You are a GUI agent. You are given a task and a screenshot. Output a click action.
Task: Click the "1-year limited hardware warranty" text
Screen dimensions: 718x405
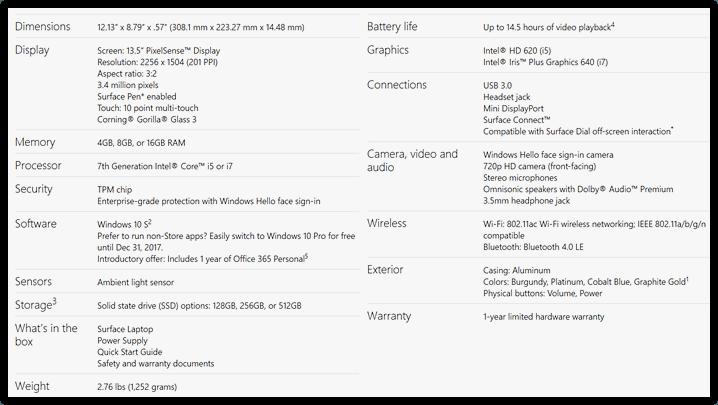pos(543,317)
